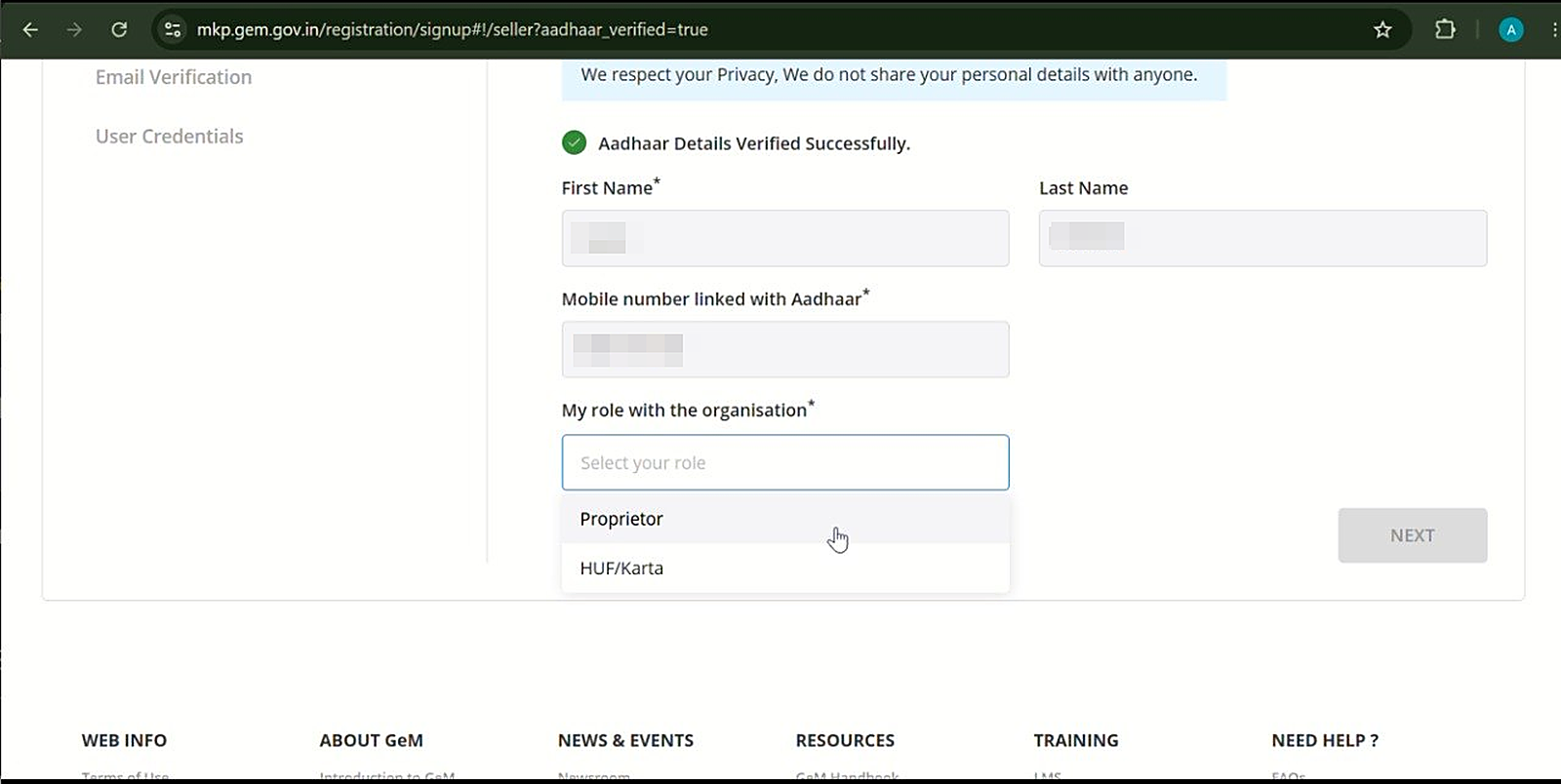
Task: Click the address bar URL
Action: tap(453, 29)
